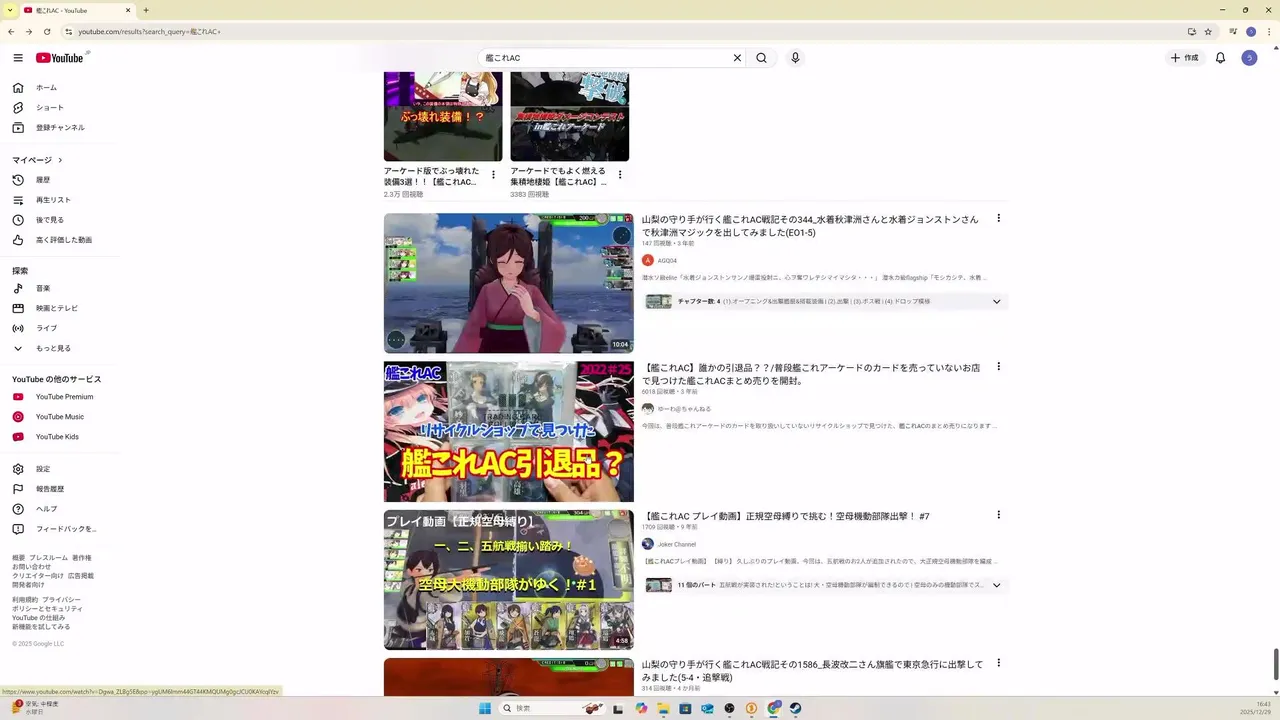Open the browser three-dot menu

point(1267,31)
